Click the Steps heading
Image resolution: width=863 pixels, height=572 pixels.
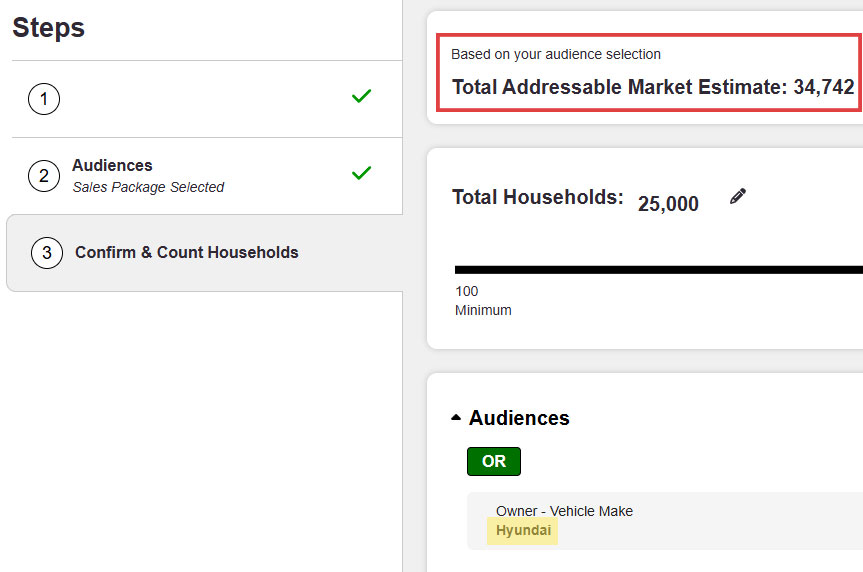pos(48,28)
